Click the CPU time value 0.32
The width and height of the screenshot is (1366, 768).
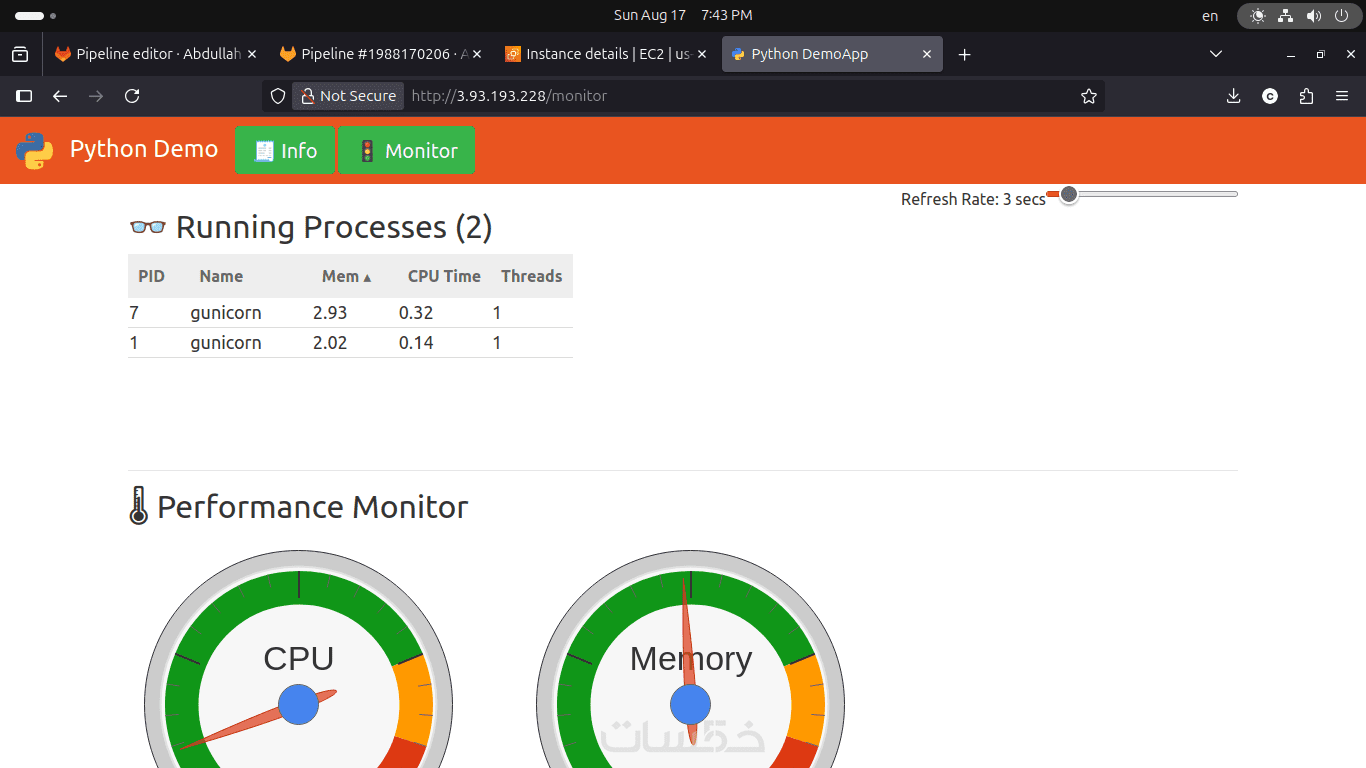[x=416, y=313]
